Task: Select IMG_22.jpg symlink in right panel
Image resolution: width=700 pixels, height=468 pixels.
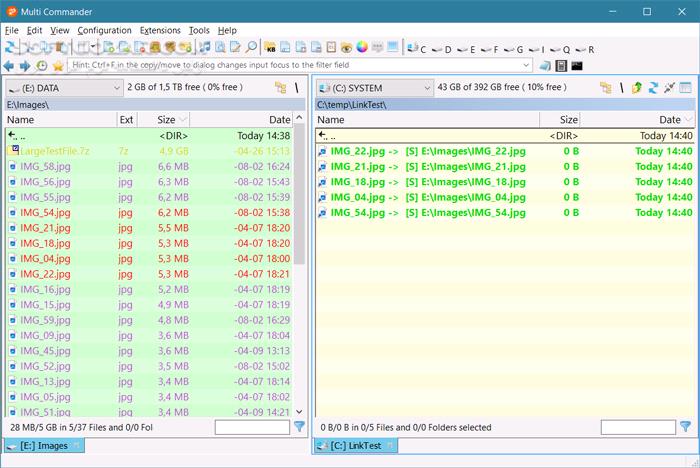Action: [x=505, y=151]
